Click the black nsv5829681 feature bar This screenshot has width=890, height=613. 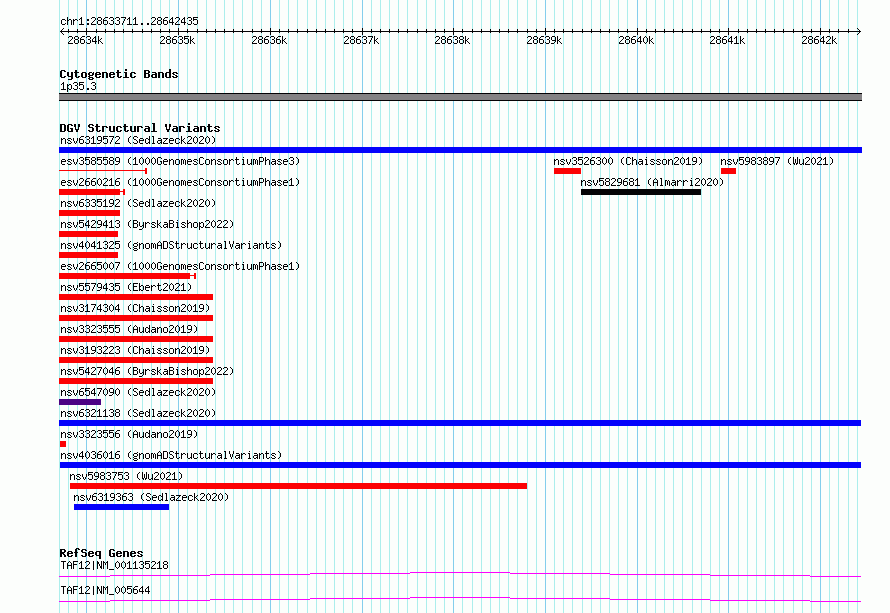641,192
